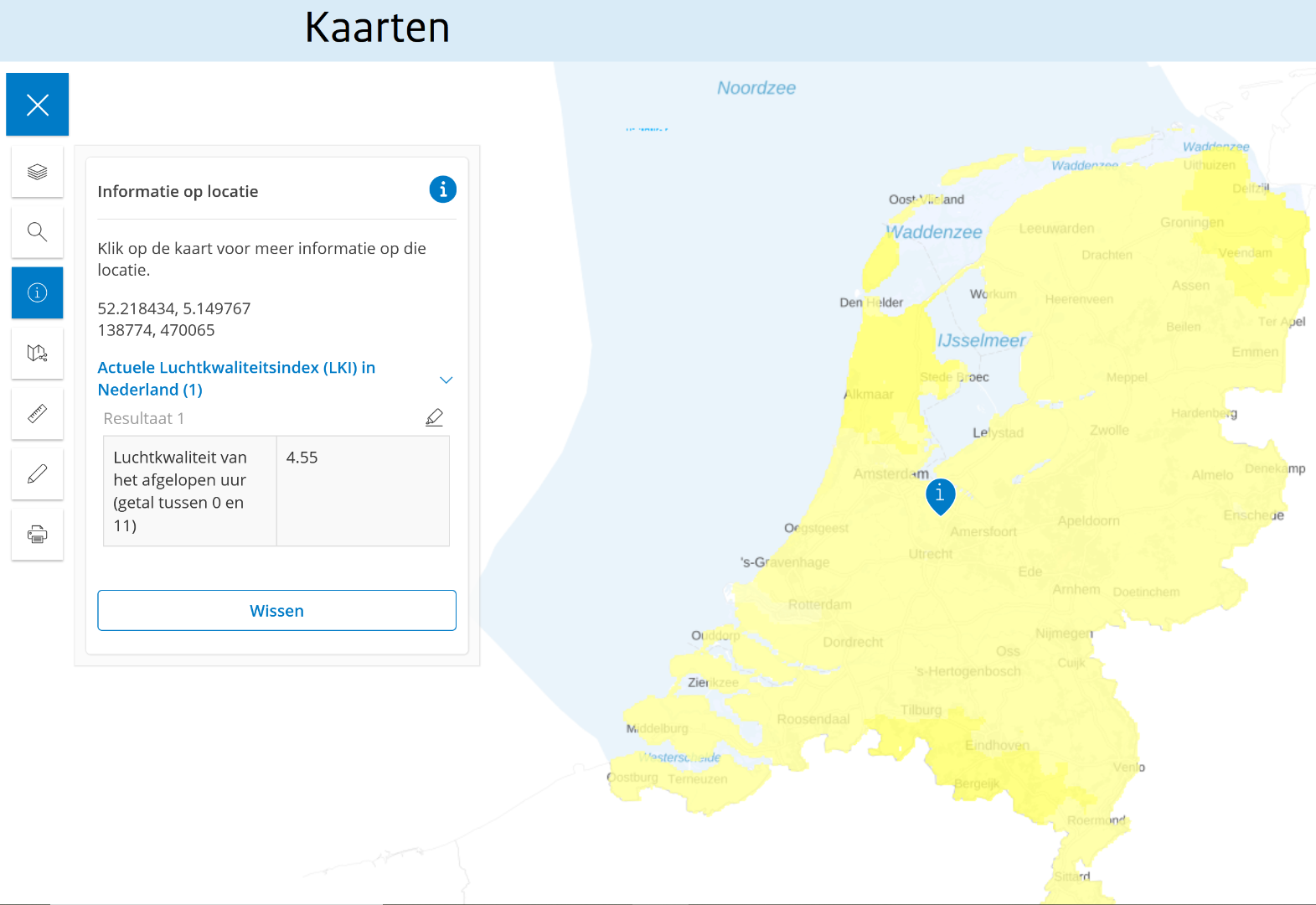This screenshot has width=1316, height=905.
Task: Click the blue info icon in panel header
Action: pyautogui.click(x=443, y=189)
